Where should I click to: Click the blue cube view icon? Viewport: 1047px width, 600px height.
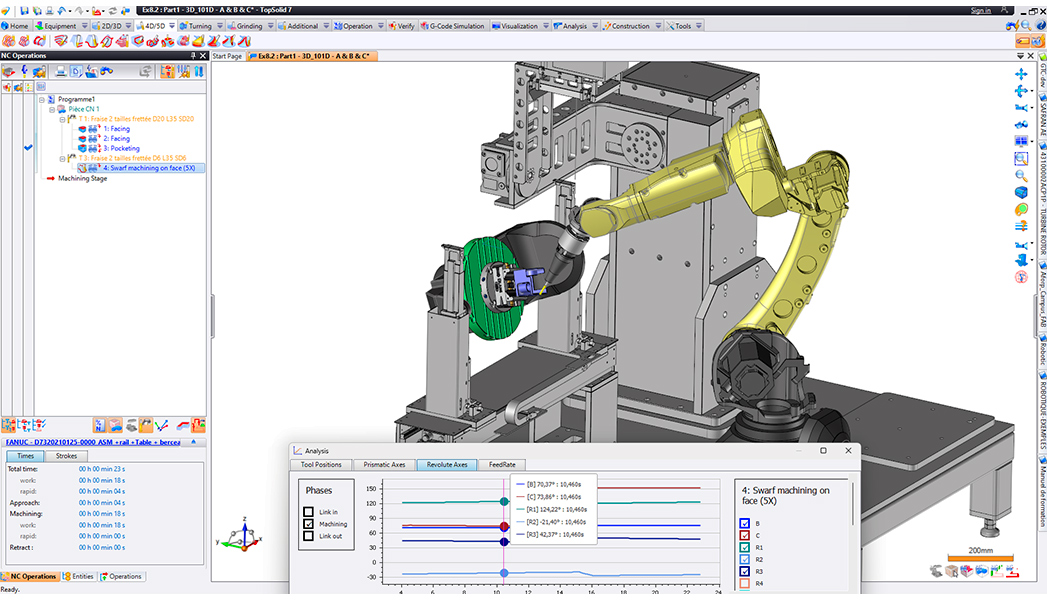click(1021, 192)
